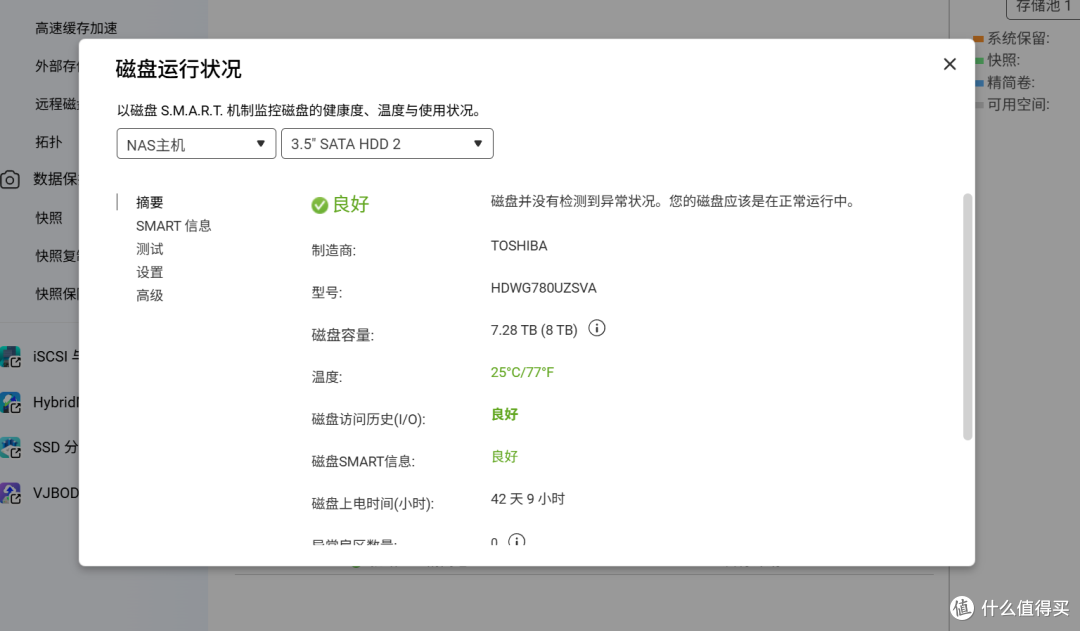Click the model number HDWG780UZSVA
This screenshot has height=631, width=1080.
tap(543, 288)
